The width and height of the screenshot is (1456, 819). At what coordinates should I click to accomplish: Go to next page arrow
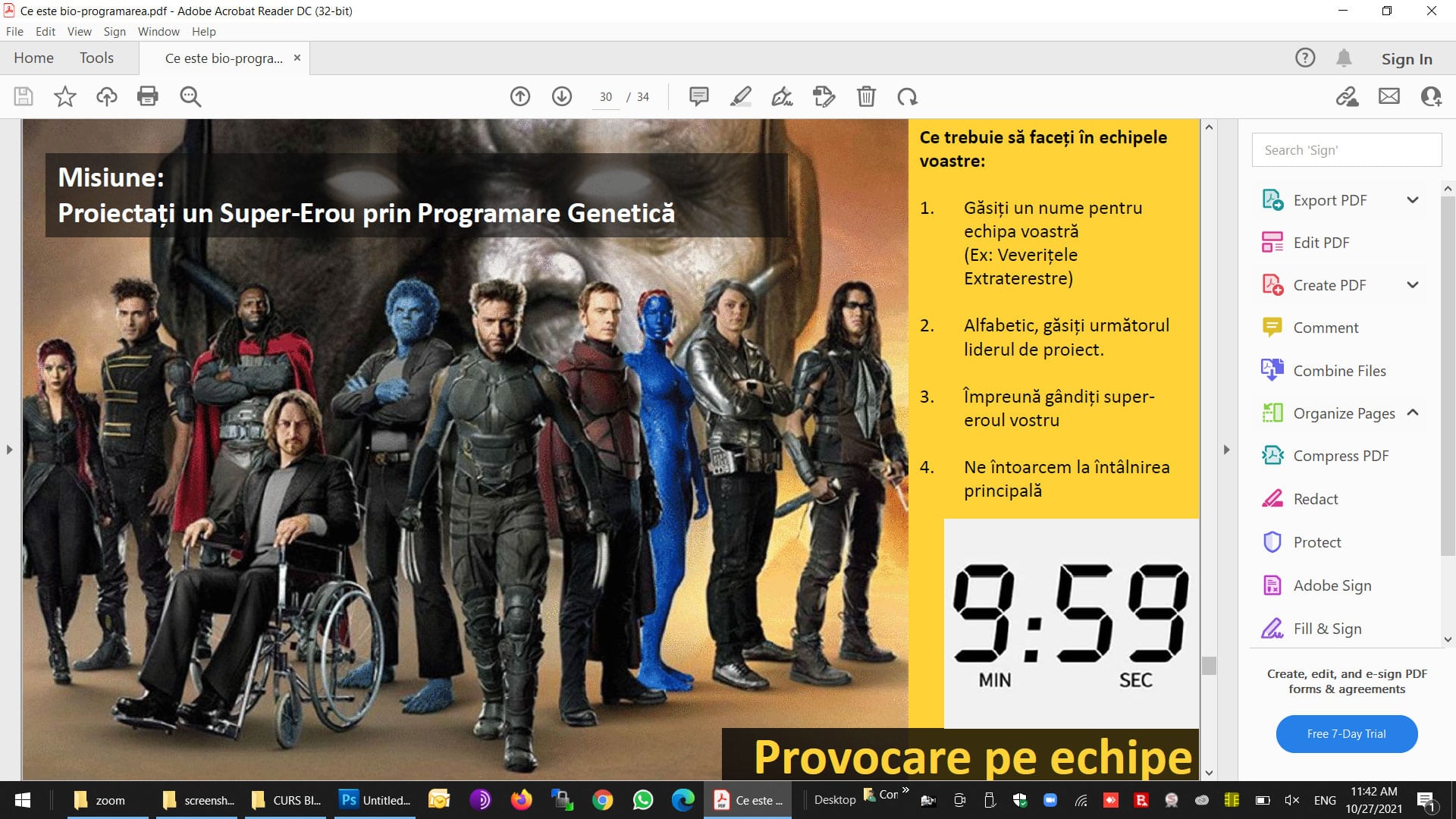pyautogui.click(x=562, y=96)
